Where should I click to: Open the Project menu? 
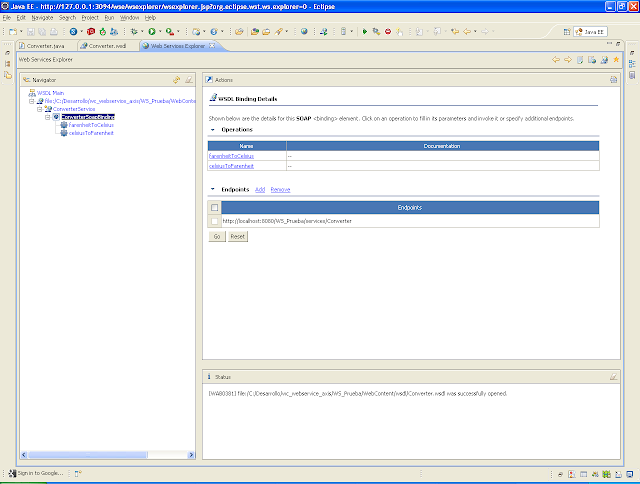point(90,18)
